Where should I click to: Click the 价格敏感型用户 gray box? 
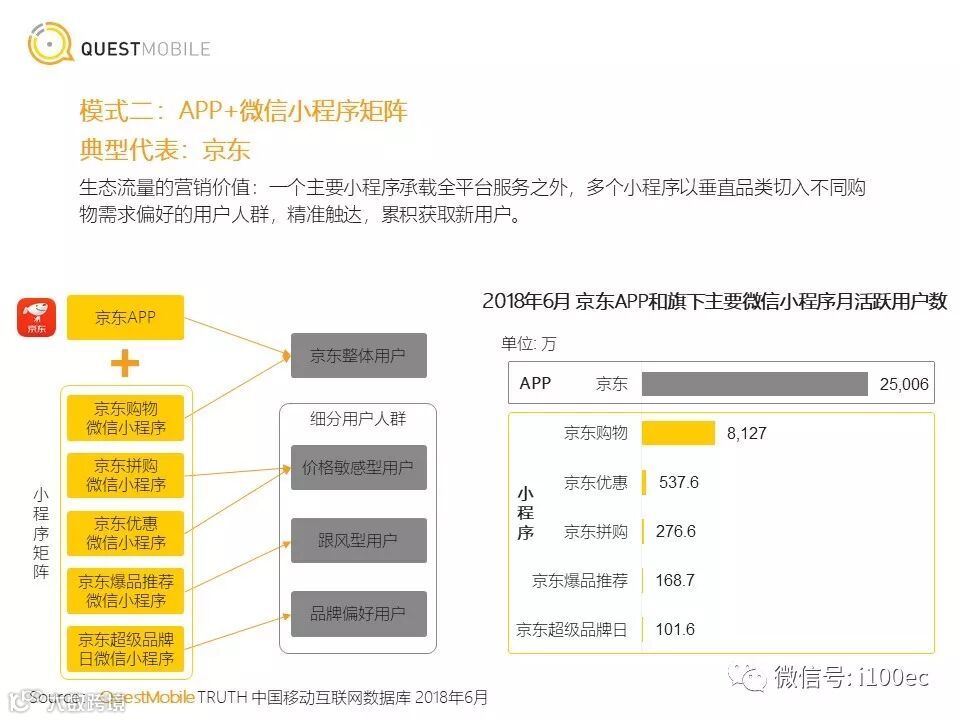(x=358, y=468)
